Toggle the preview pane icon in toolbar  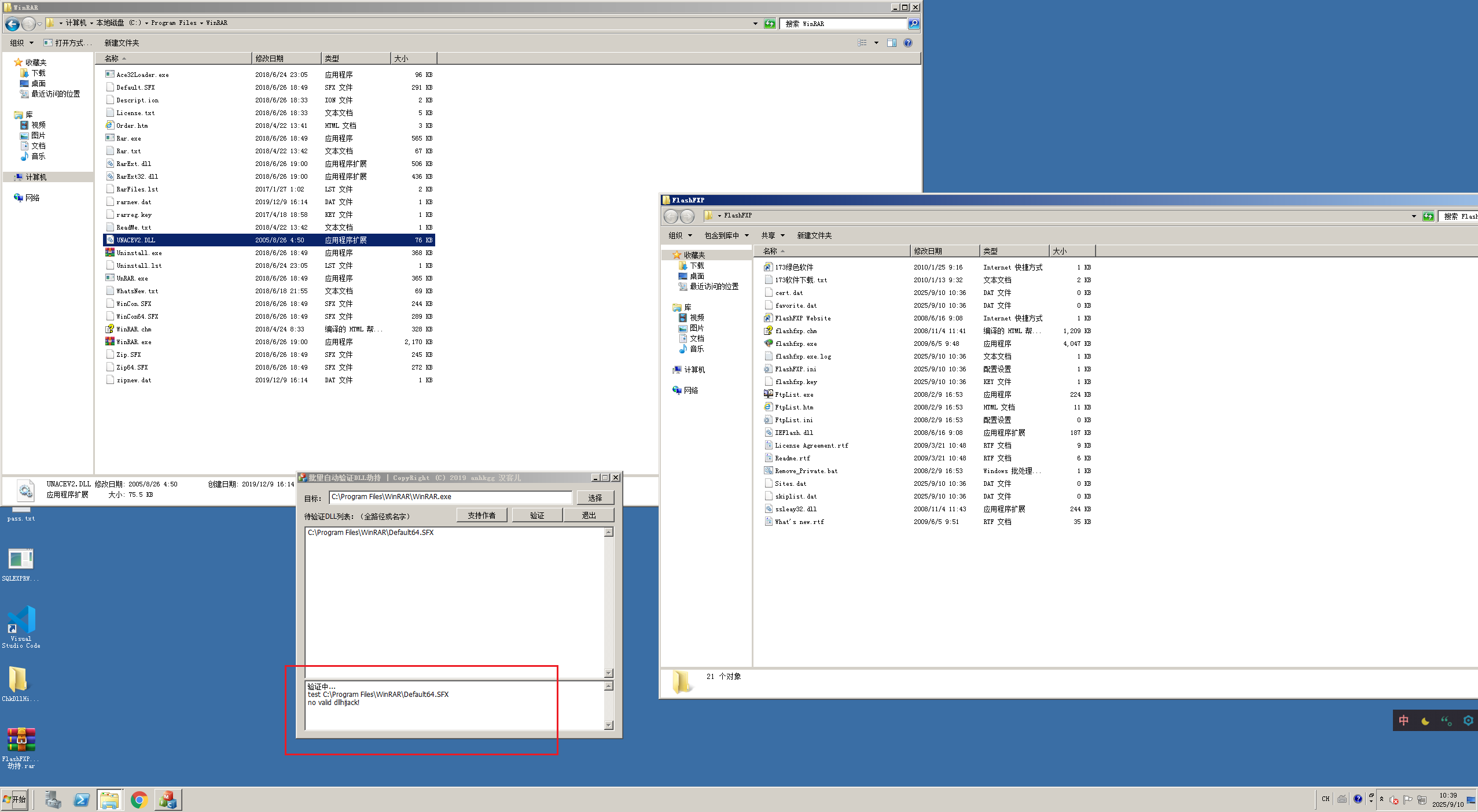click(891, 43)
